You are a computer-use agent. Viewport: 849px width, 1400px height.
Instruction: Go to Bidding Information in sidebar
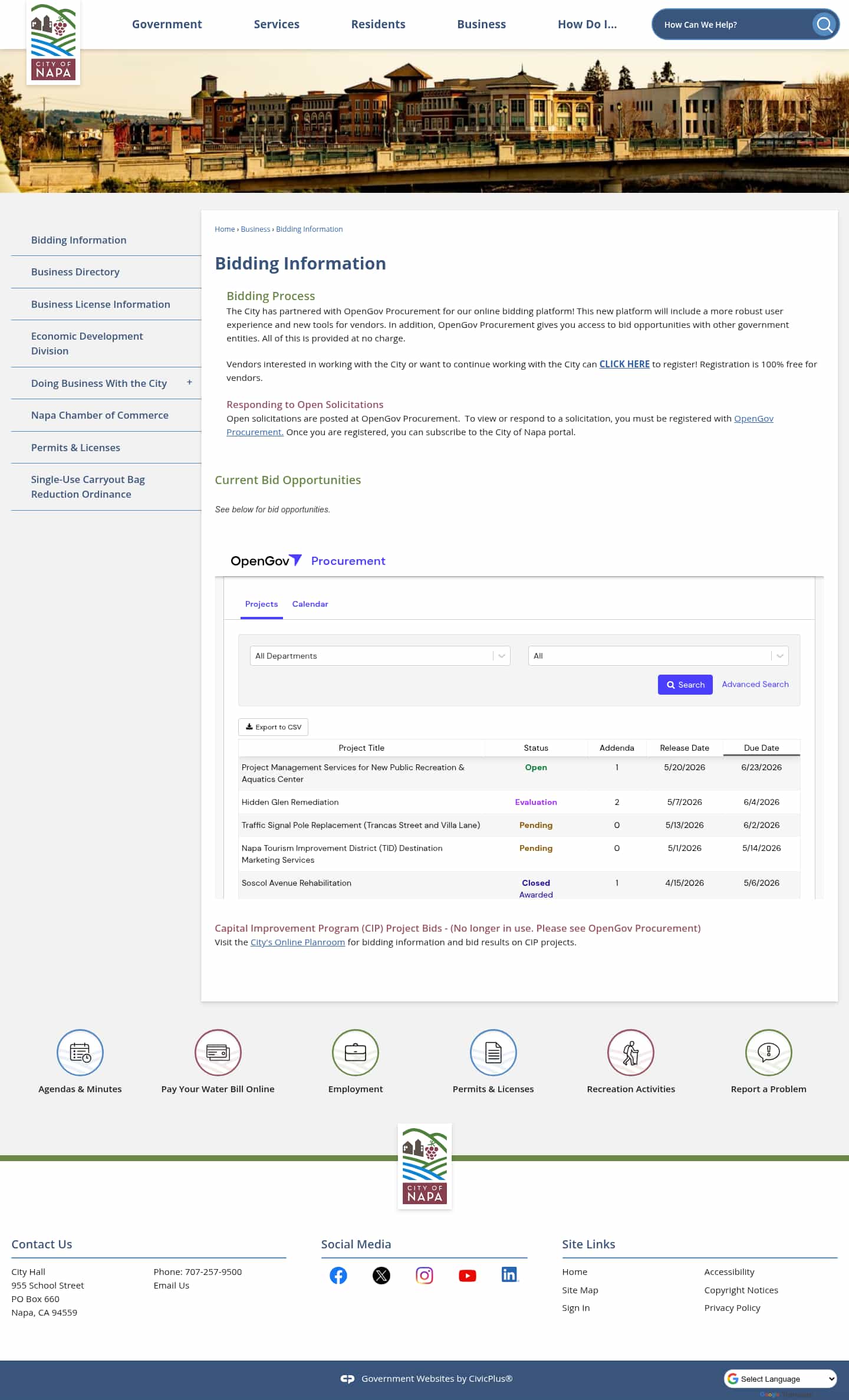[x=79, y=240]
